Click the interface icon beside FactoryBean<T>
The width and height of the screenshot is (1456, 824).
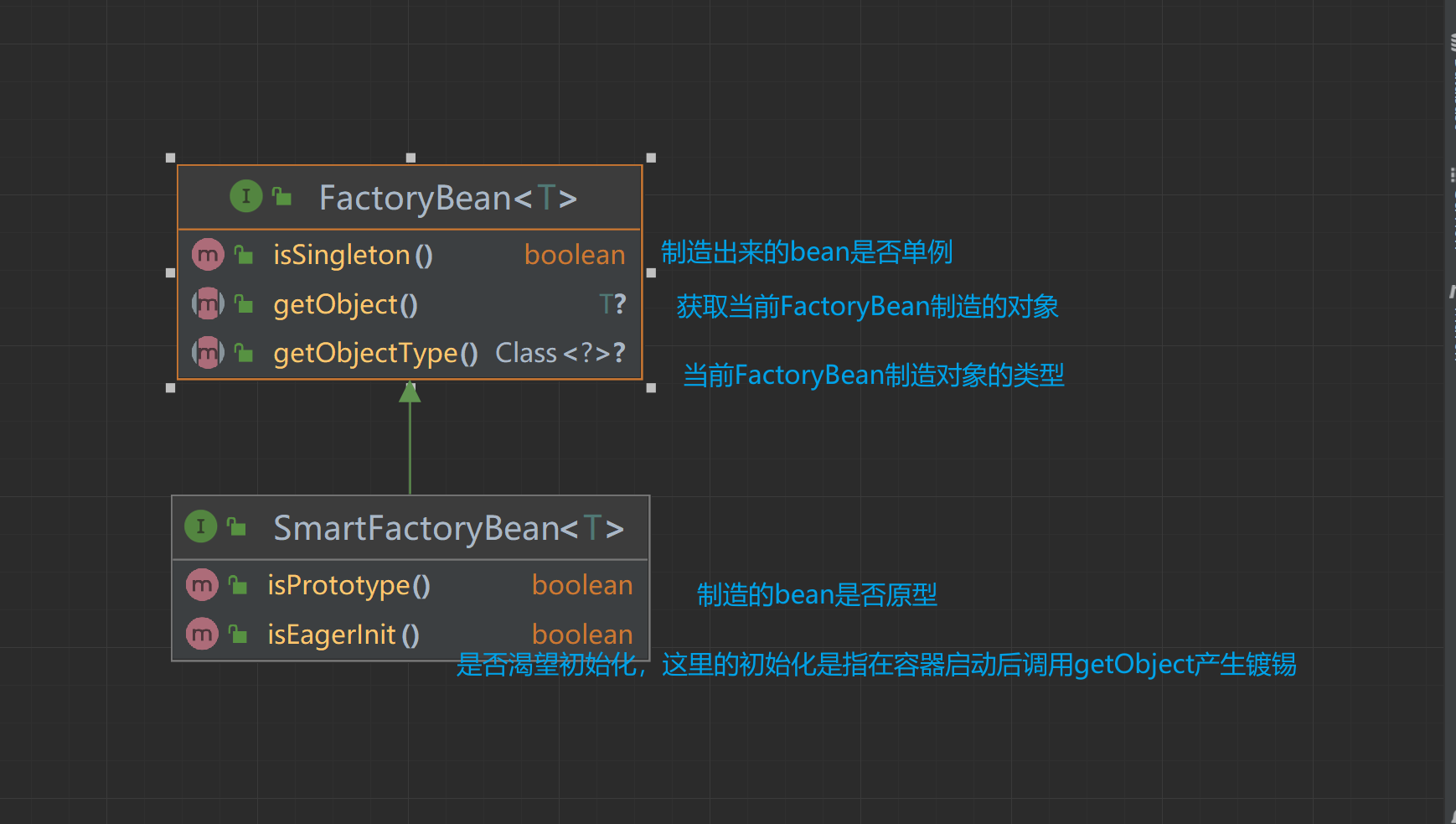pos(246,196)
